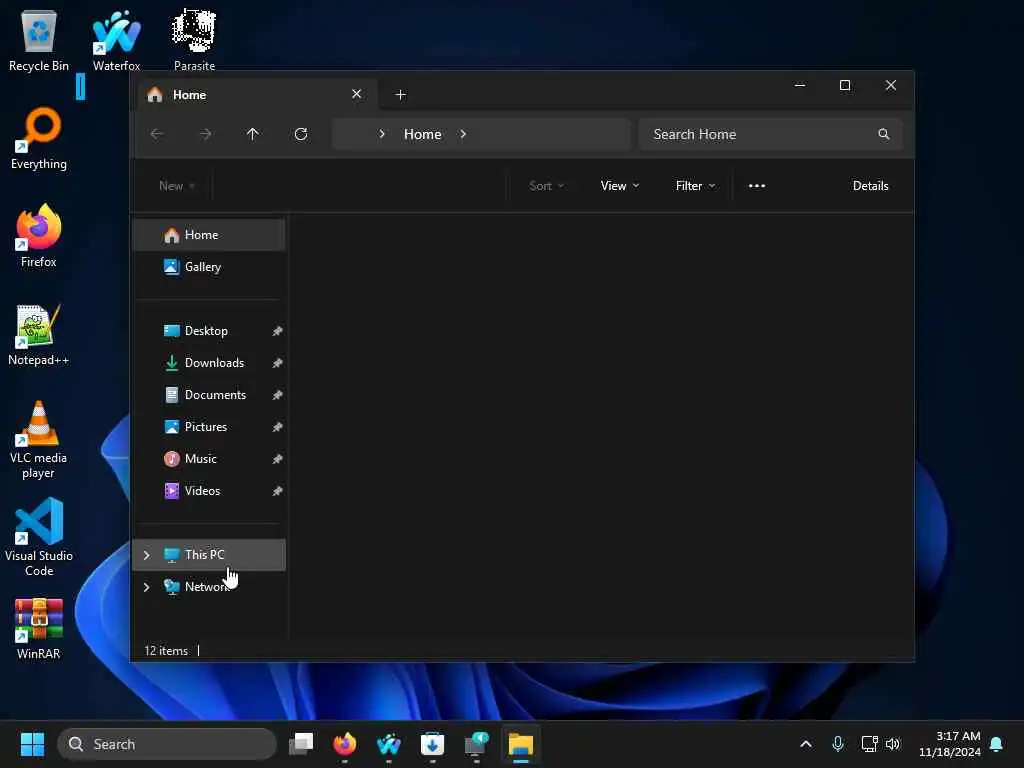The height and width of the screenshot is (768, 1024).
Task: Click the magnifier icon in Search Home box
Action: (884, 134)
